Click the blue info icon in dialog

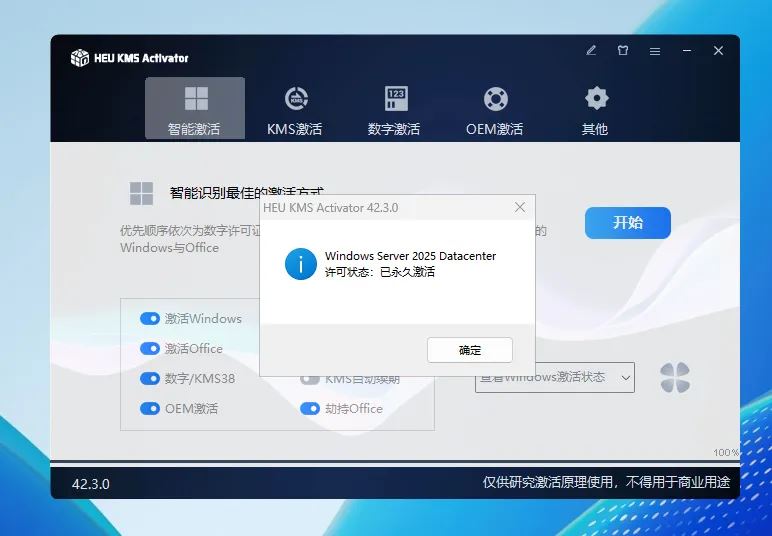click(x=301, y=264)
